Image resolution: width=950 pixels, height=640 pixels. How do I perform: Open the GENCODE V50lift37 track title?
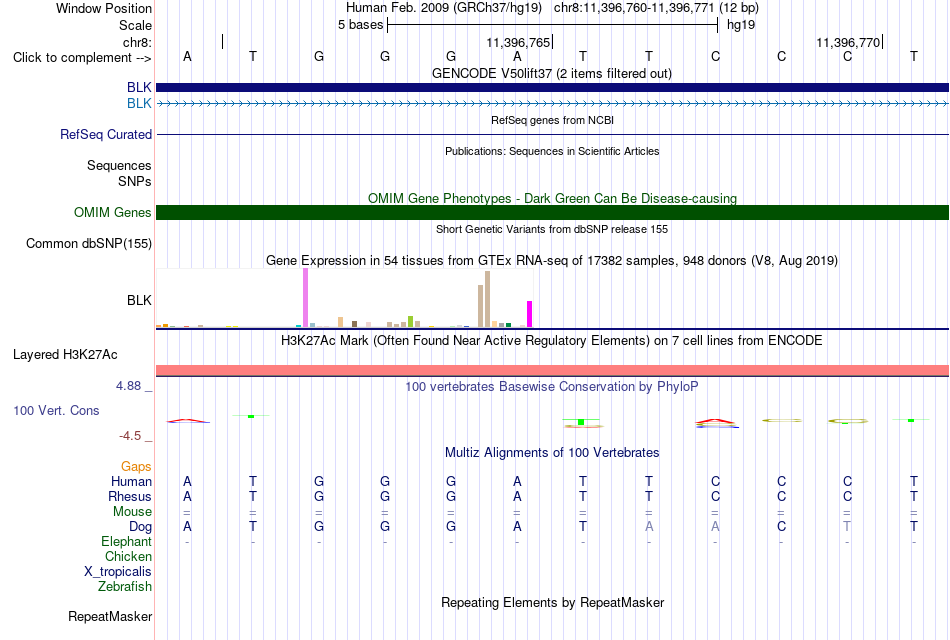click(x=551, y=73)
